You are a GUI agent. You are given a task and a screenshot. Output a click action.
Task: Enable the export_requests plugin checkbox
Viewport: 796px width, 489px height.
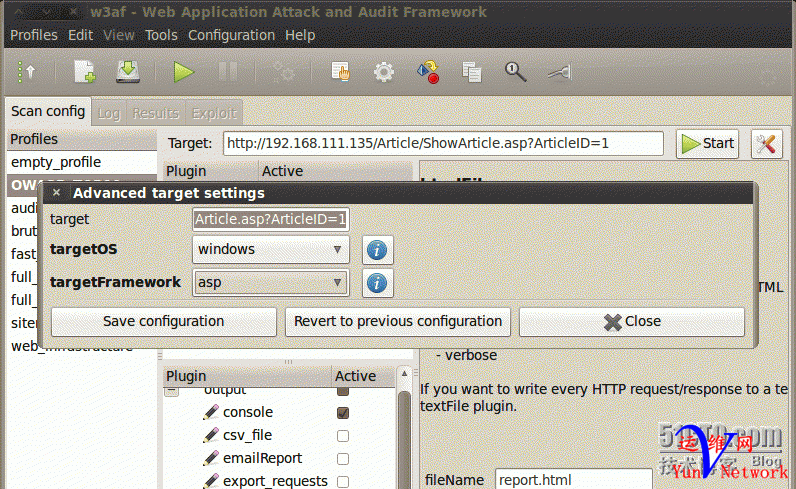click(343, 481)
